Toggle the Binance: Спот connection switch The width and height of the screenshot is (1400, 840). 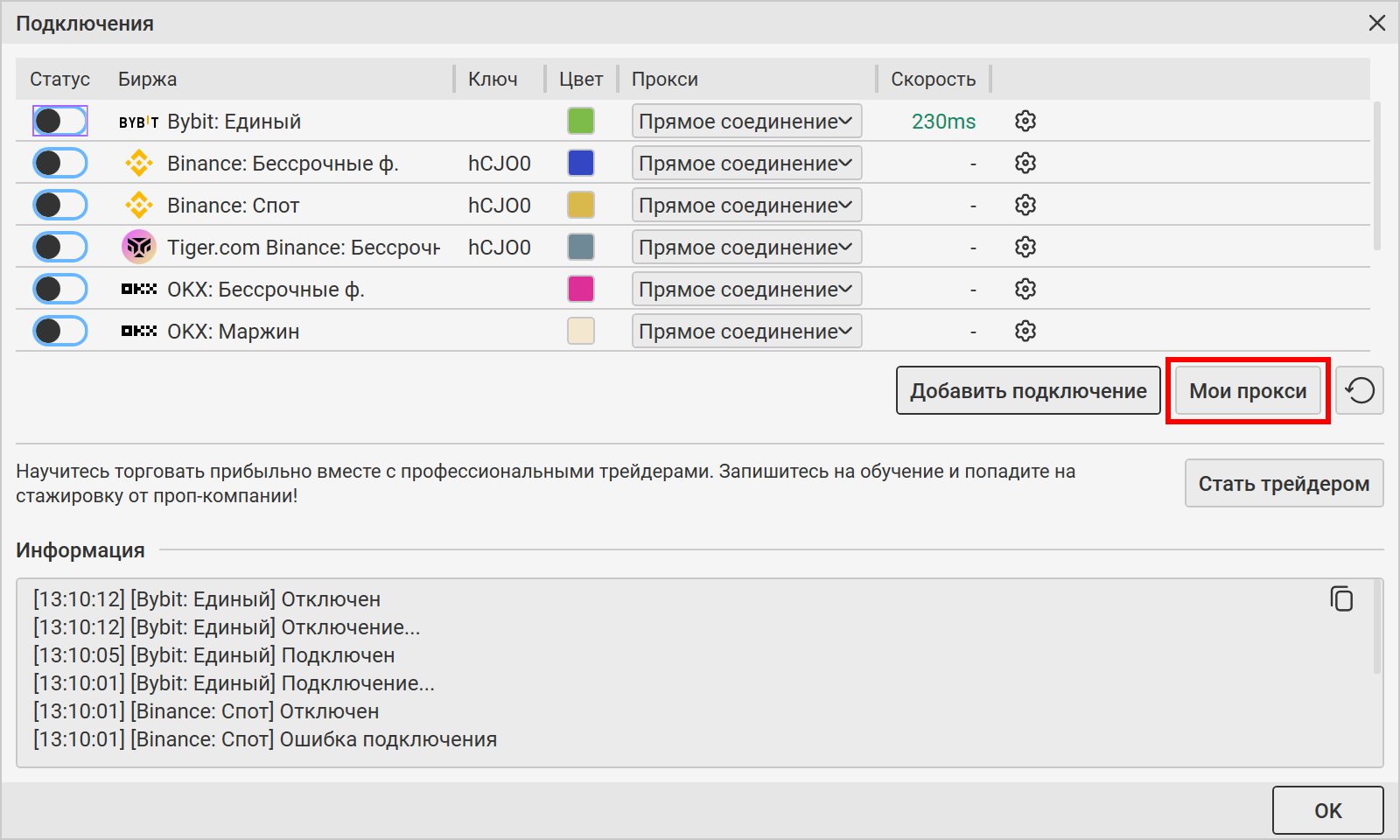[60, 205]
